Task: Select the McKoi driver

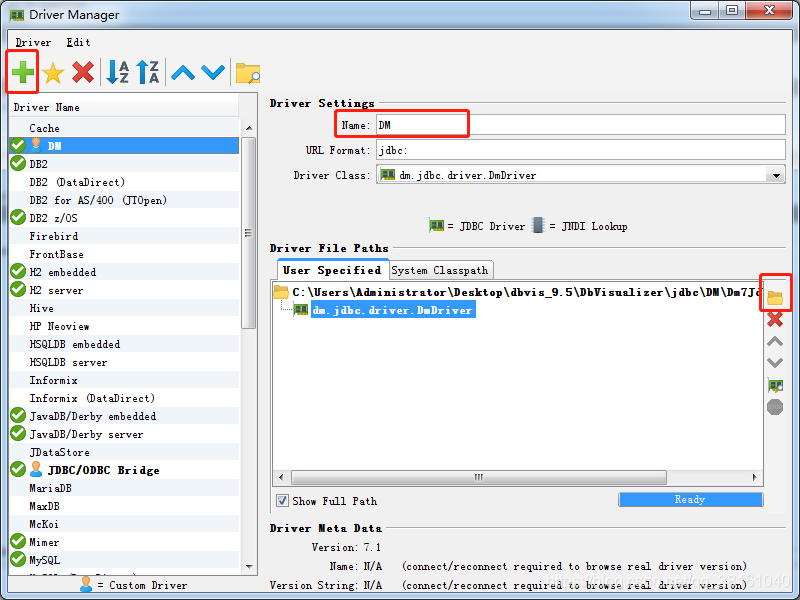Action: 124,524
